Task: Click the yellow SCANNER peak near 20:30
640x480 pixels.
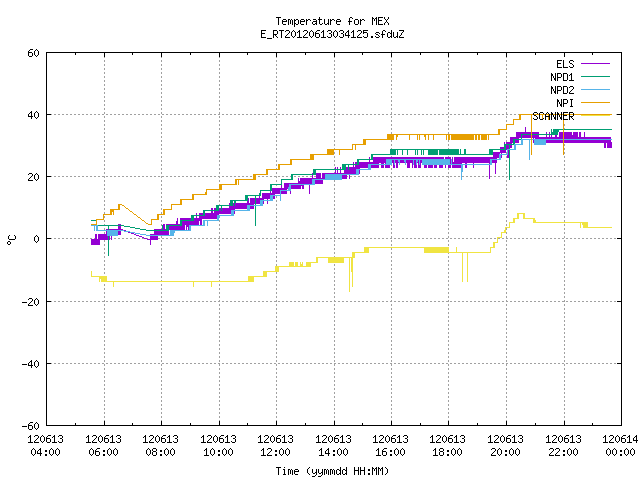Action: tap(521, 214)
